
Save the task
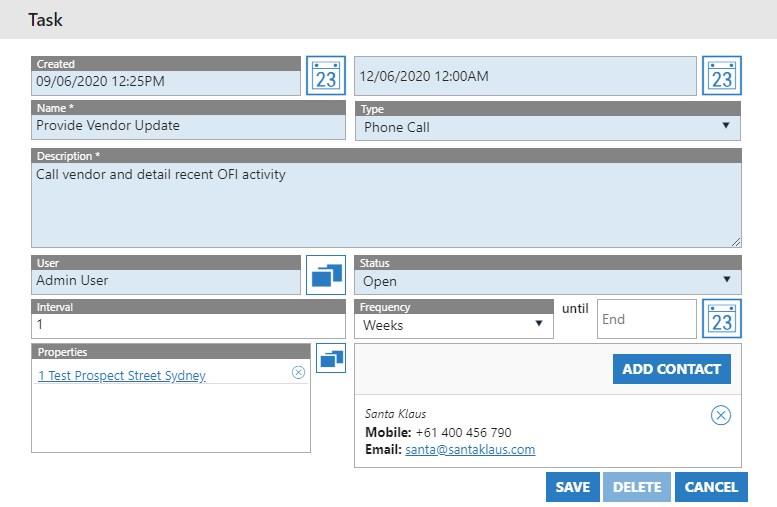(x=573, y=487)
